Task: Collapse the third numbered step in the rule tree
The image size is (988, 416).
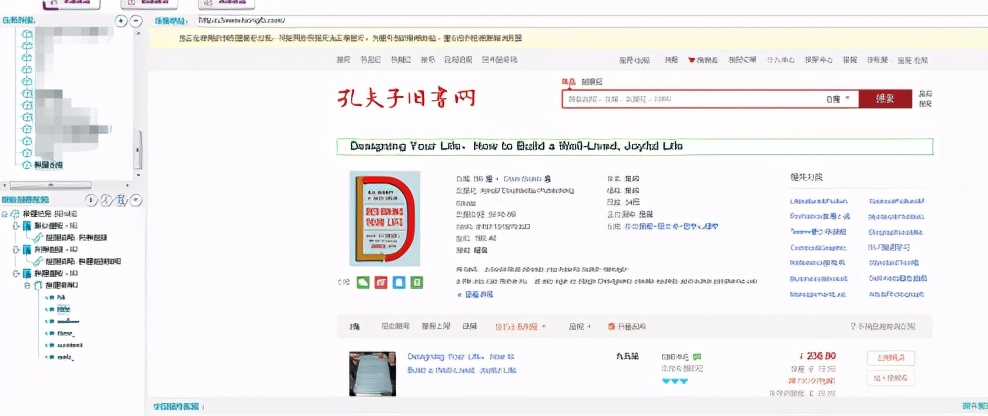Action: [x=16, y=274]
